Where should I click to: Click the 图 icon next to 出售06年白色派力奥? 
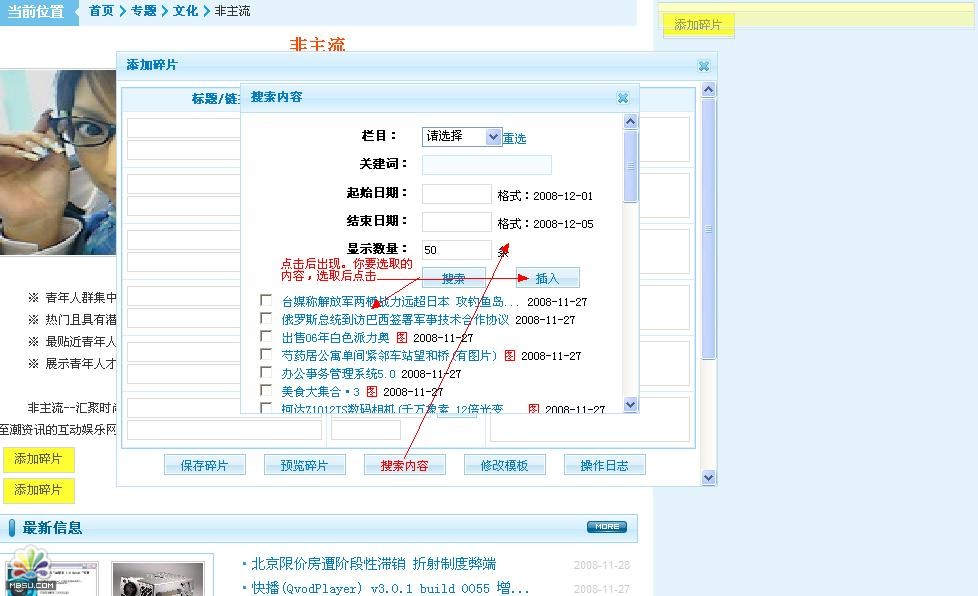tap(402, 338)
